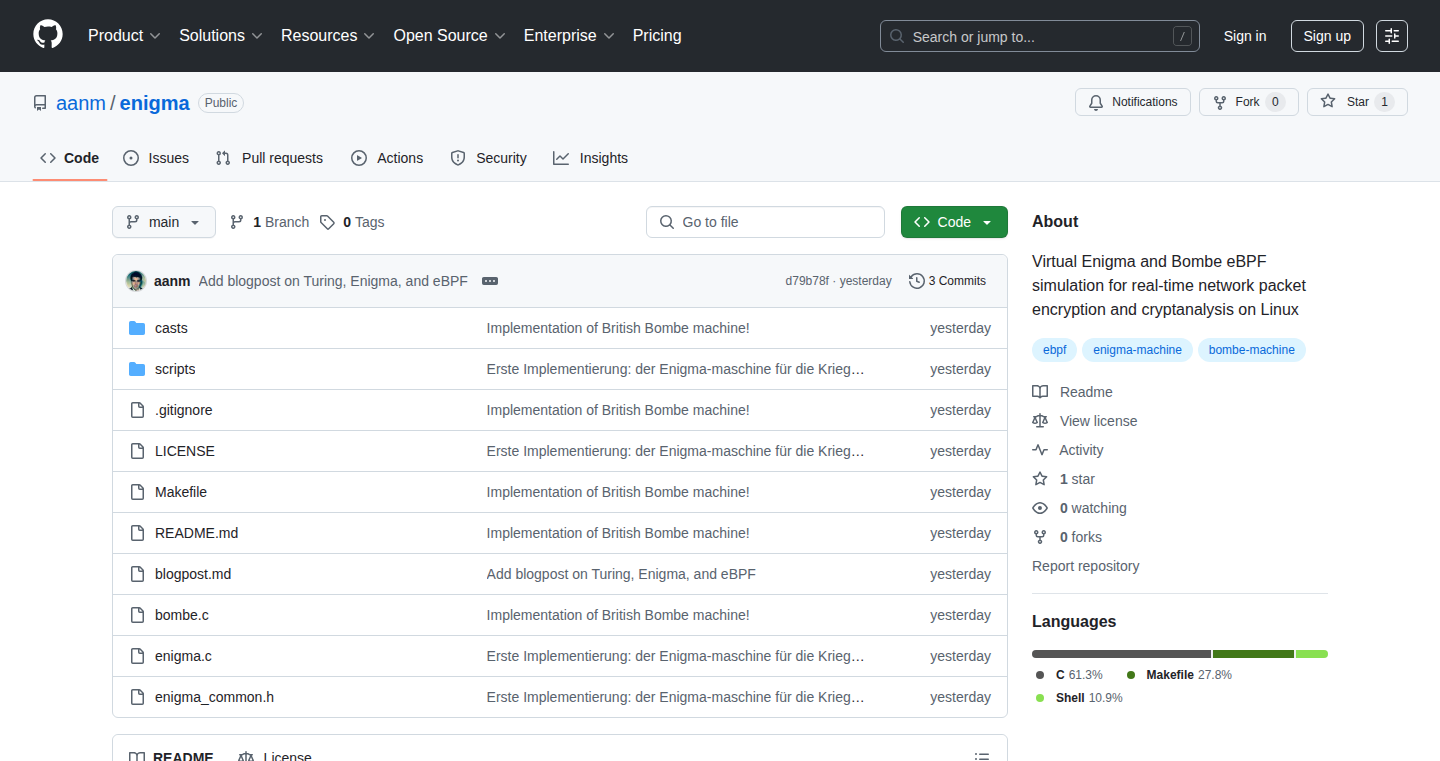Expand the Open Source menu
This screenshot has height=761, width=1440.
449,35
